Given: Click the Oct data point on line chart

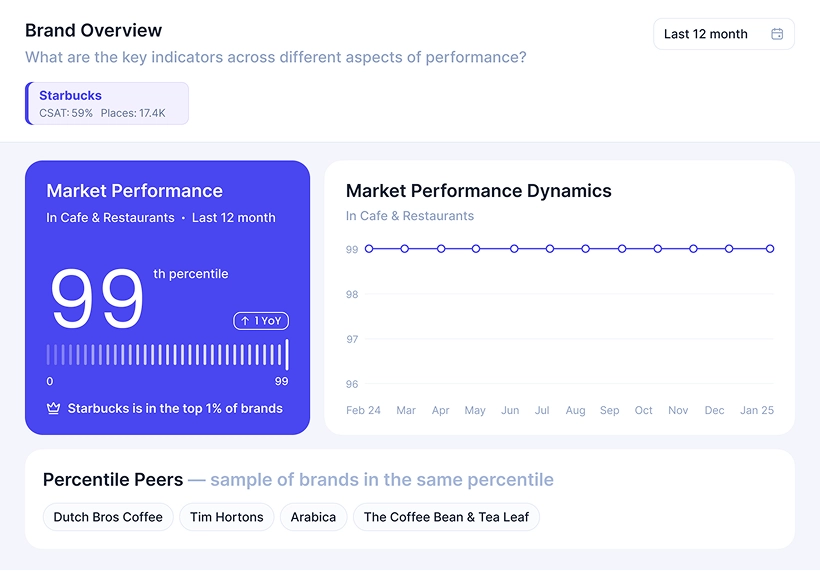Looking at the screenshot, I should click(x=657, y=249).
